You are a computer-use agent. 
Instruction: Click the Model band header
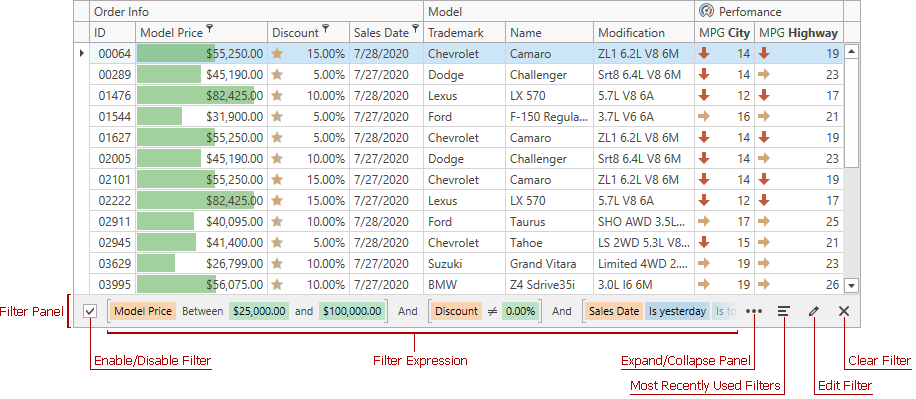click(x=558, y=12)
